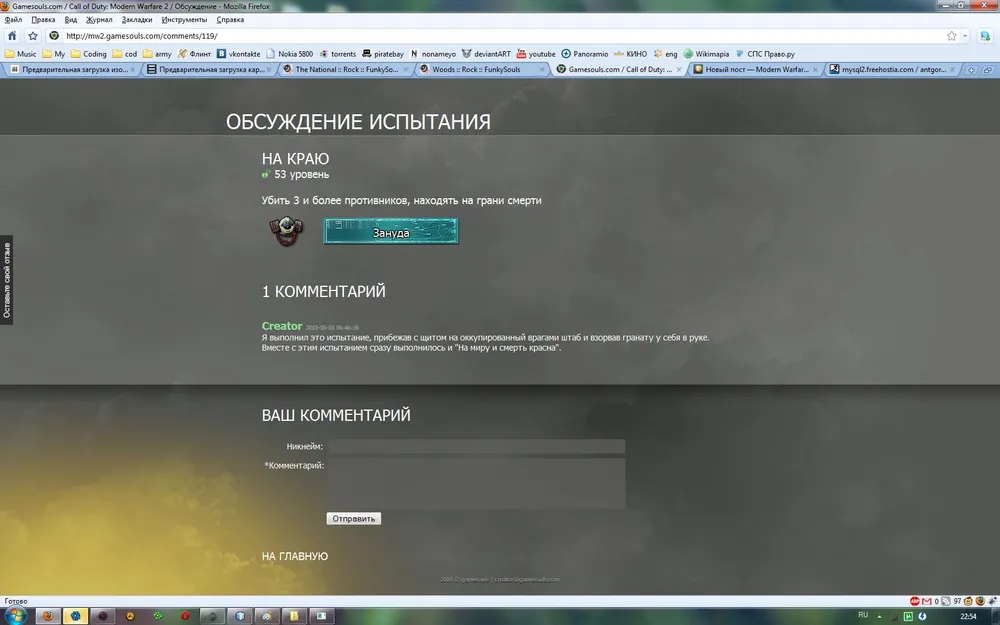Open a new tab with plus button
Image resolution: width=1000 pixels, height=625 pixels.
point(971,70)
